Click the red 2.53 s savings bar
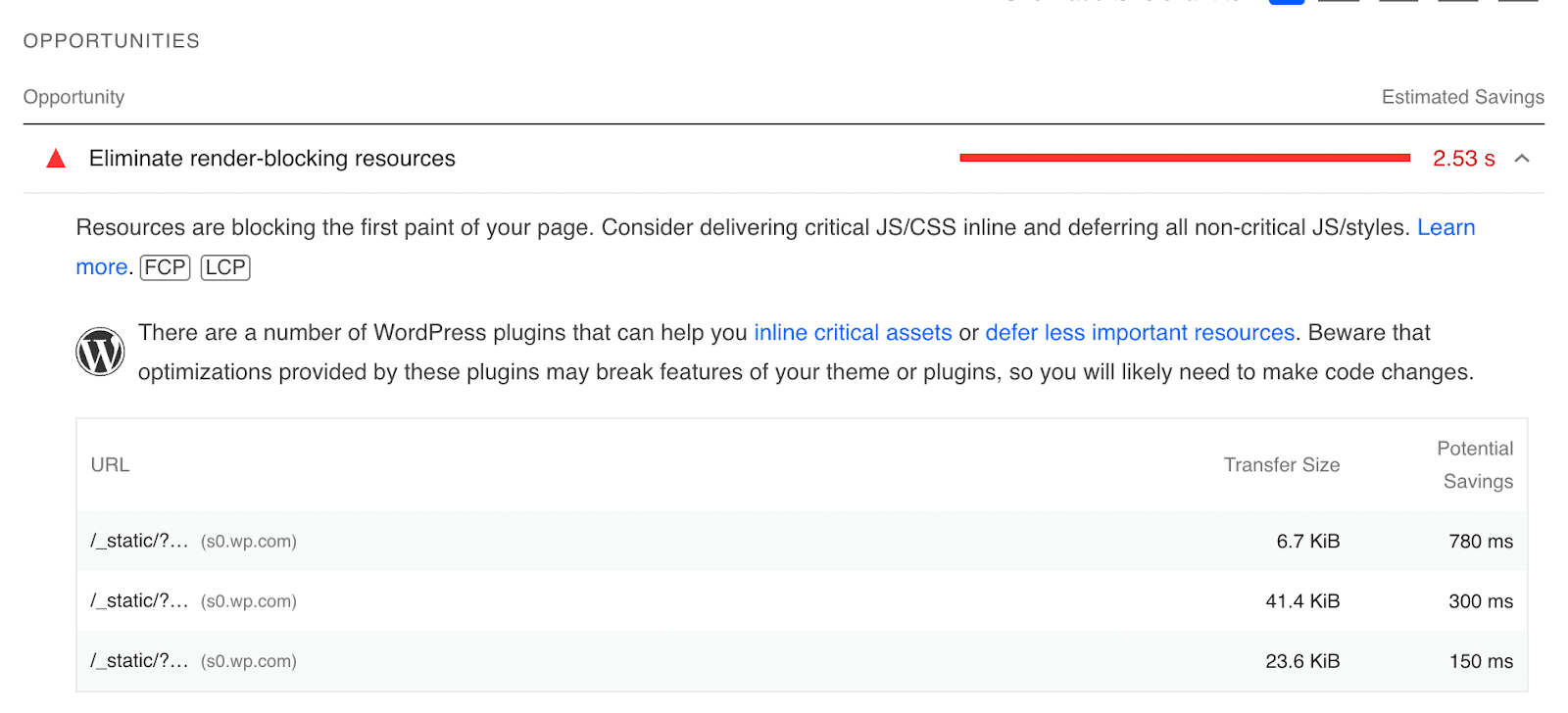The height and width of the screenshot is (713, 1568). (1185, 158)
